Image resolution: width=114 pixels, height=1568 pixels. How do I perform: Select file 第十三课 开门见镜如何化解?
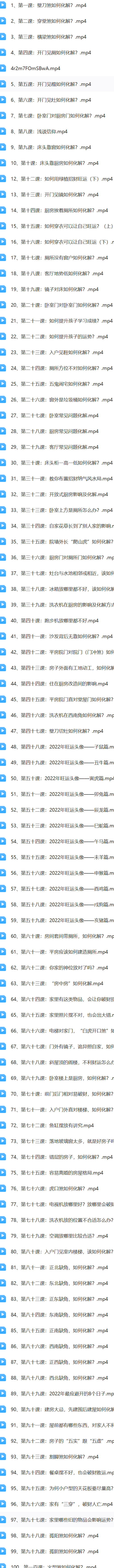57,194
